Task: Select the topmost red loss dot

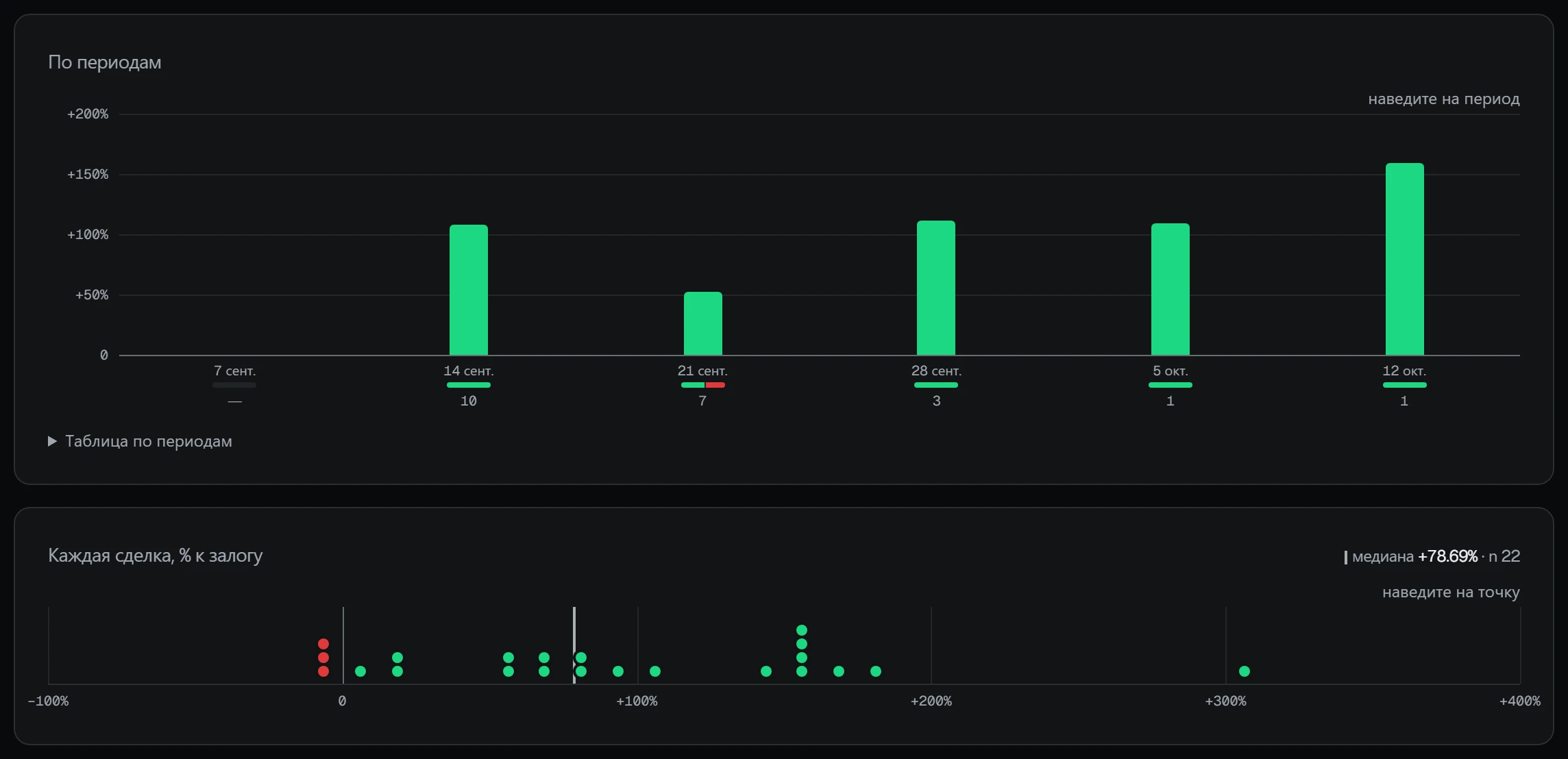Action: pos(323,644)
